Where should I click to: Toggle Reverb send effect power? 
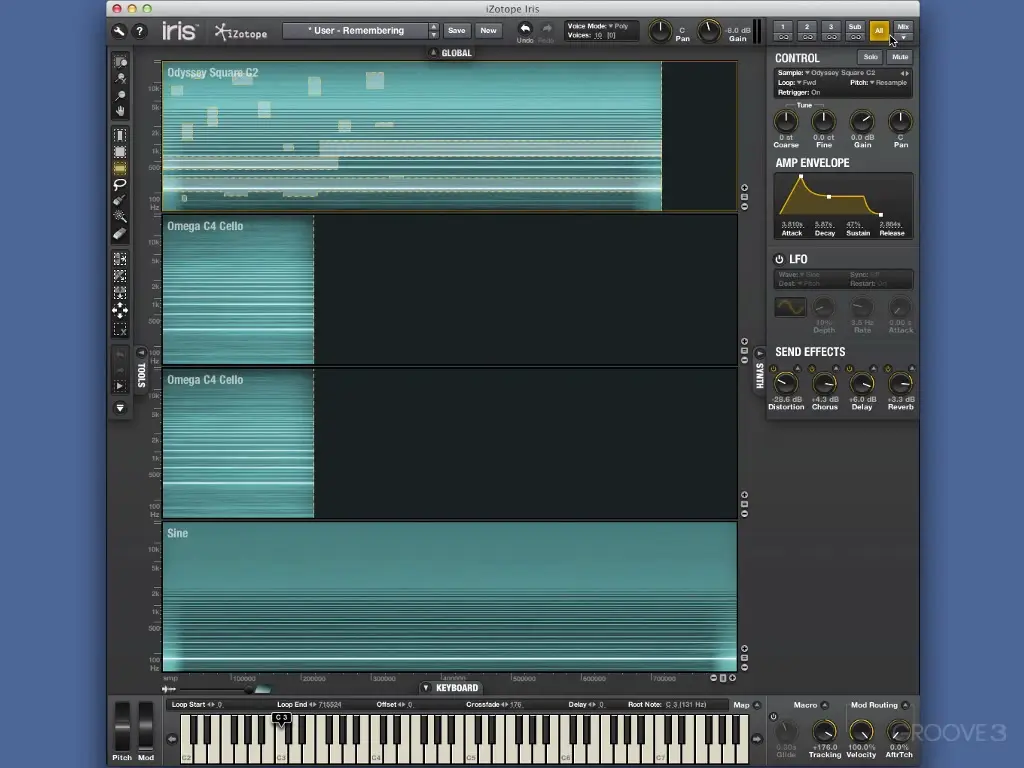888,369
